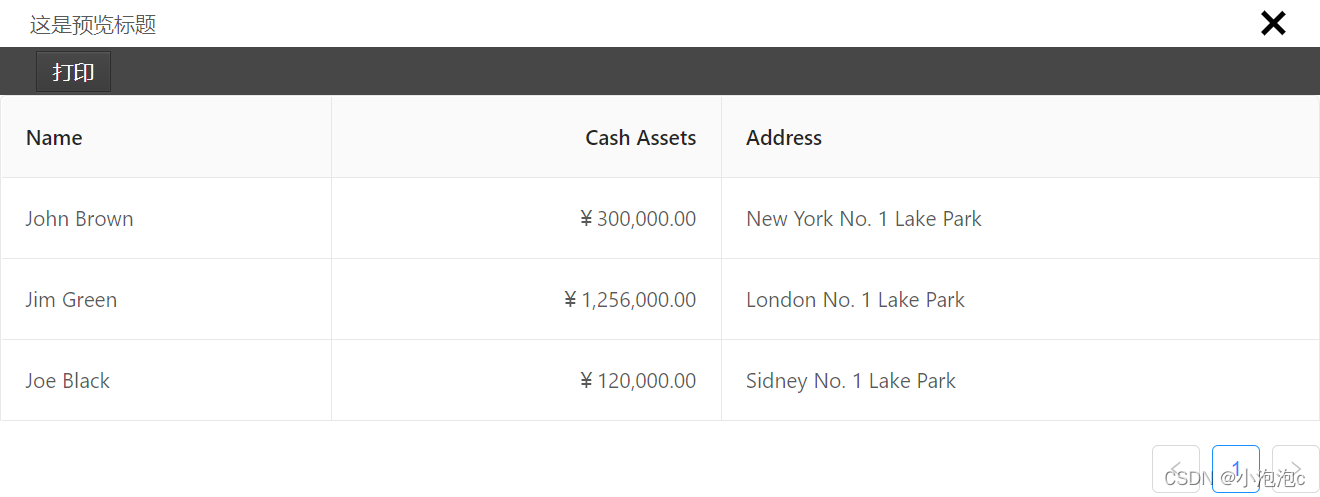Click London No. 1 Lake Park address
This screenshot has width=1320, height=497.
tap(856, 300)
